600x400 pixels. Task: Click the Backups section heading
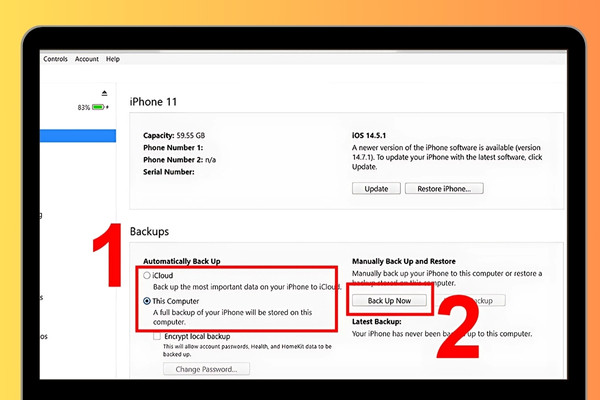(149, 232)
